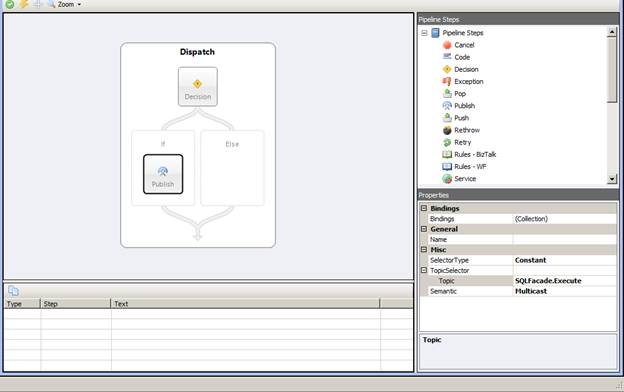Select the Decision node on the canvas

198,87
